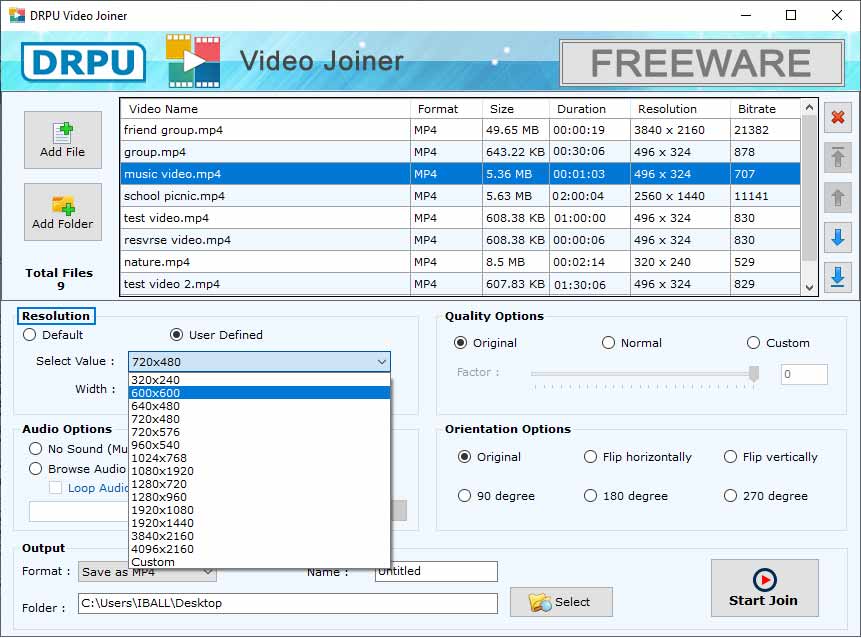Viewport: 861px width, 638px height.
Task: Click Select to choose output folder
Action: tap(561, 602)
